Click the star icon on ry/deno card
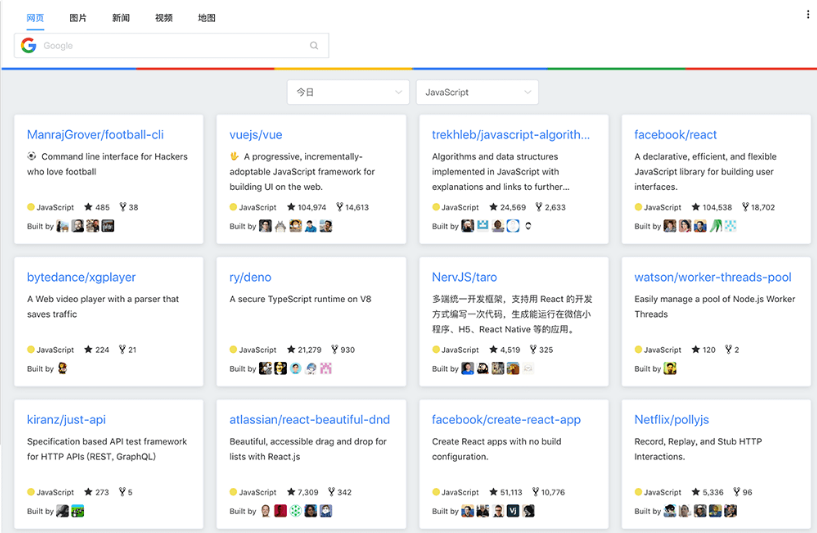The height and width of the screenshot is (533, 817). tap(291, 350)
